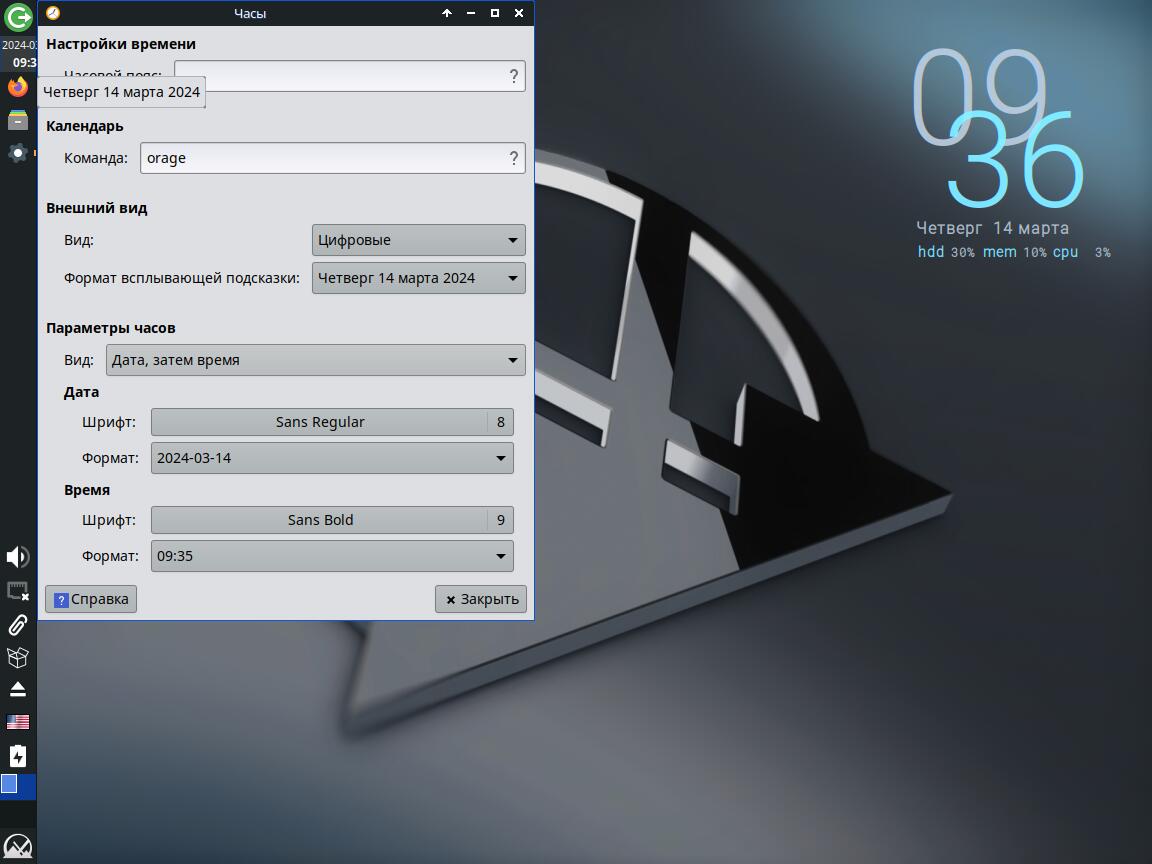Image resolution: width=1152 pixels, height=864 pixels.
Task: Click help question mark in Команда field
Action: pyautogui.click(x=514, y=158)
